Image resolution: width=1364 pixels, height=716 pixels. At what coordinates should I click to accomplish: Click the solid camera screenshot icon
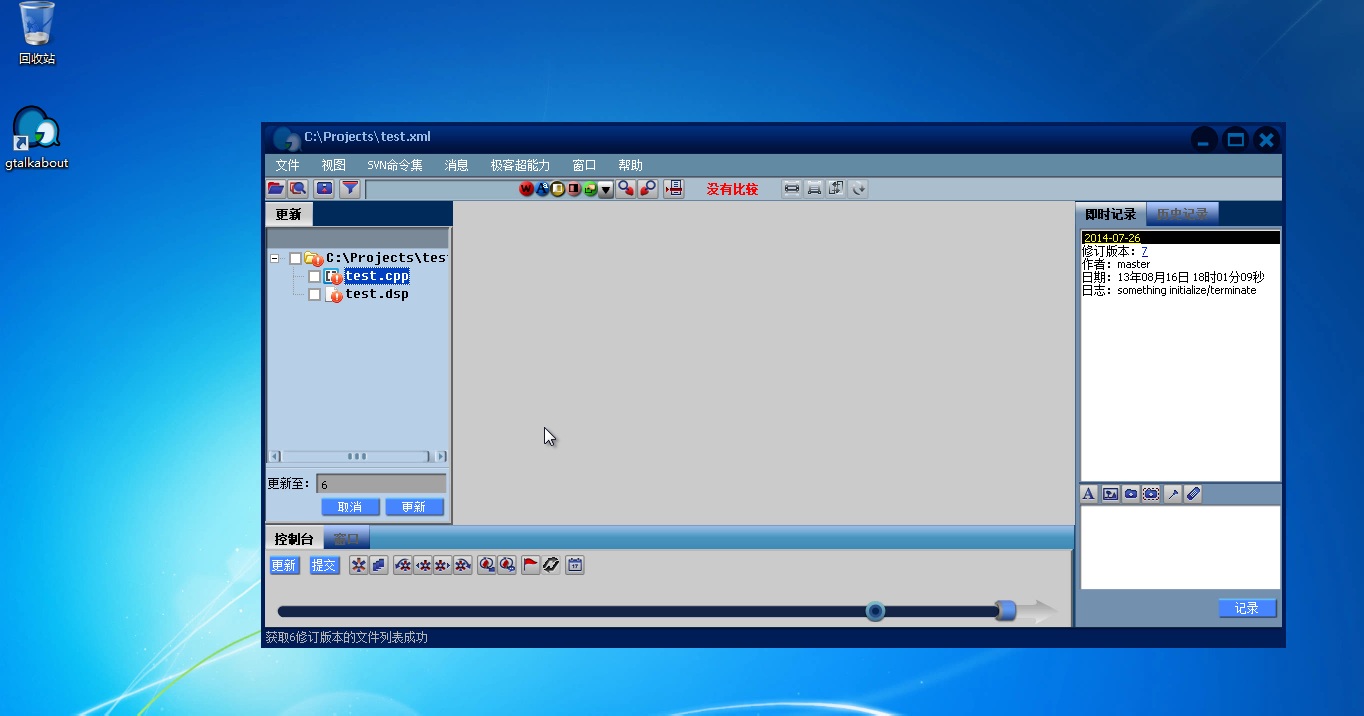coord(1131,494)
